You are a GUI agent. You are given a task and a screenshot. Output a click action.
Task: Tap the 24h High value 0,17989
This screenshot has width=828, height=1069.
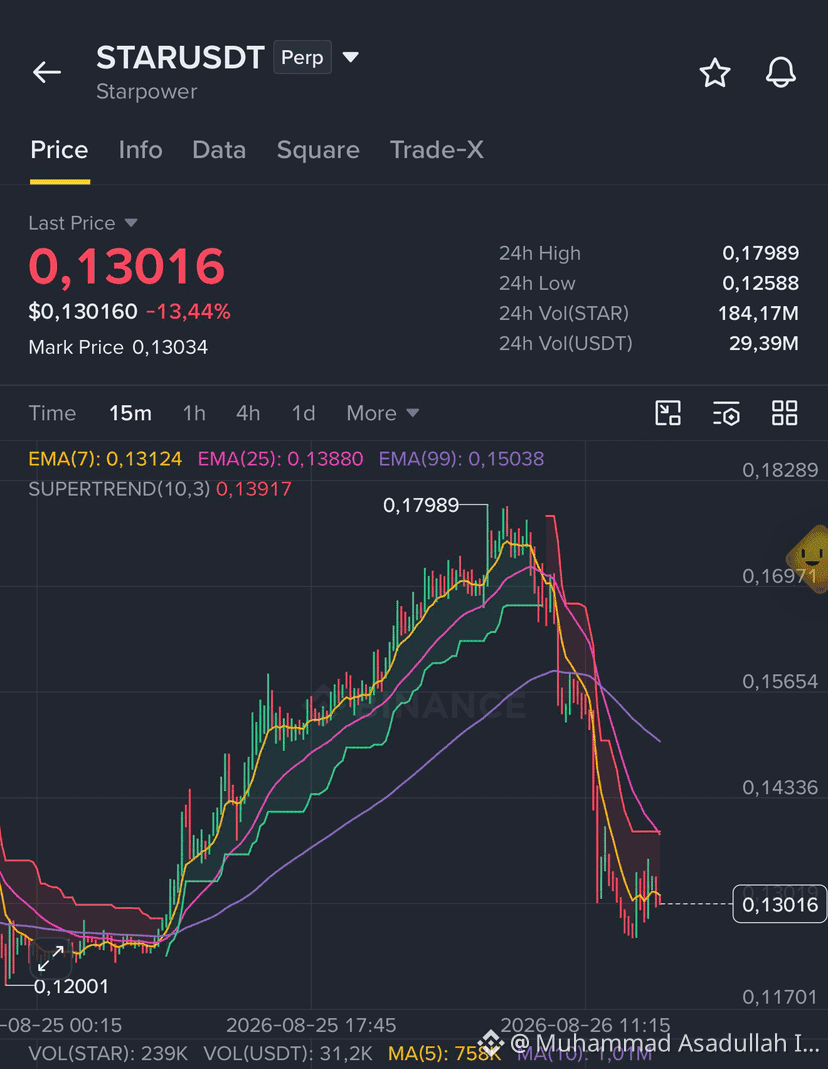(761, 254)
